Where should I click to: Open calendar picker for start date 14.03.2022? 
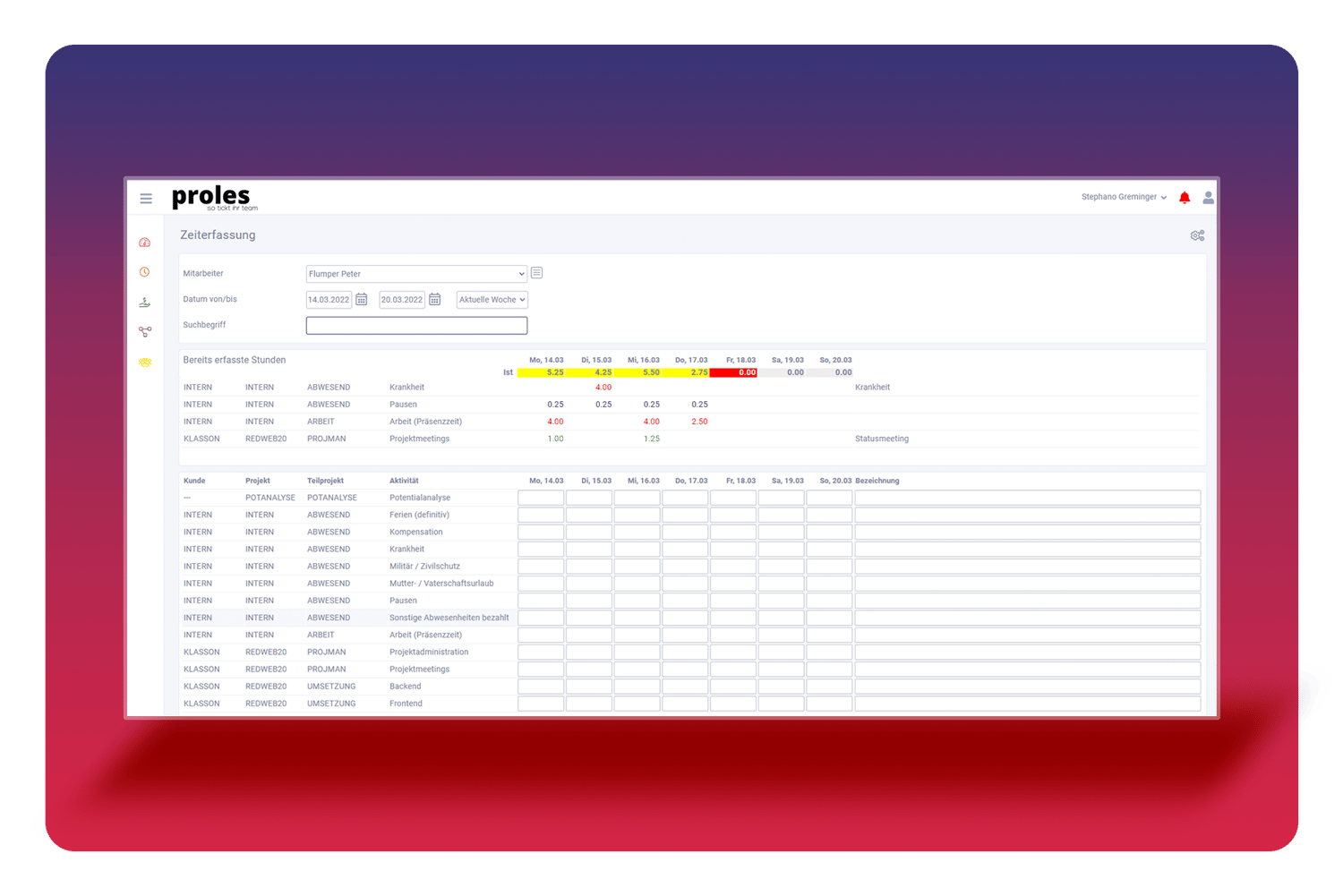pos(362,300)
